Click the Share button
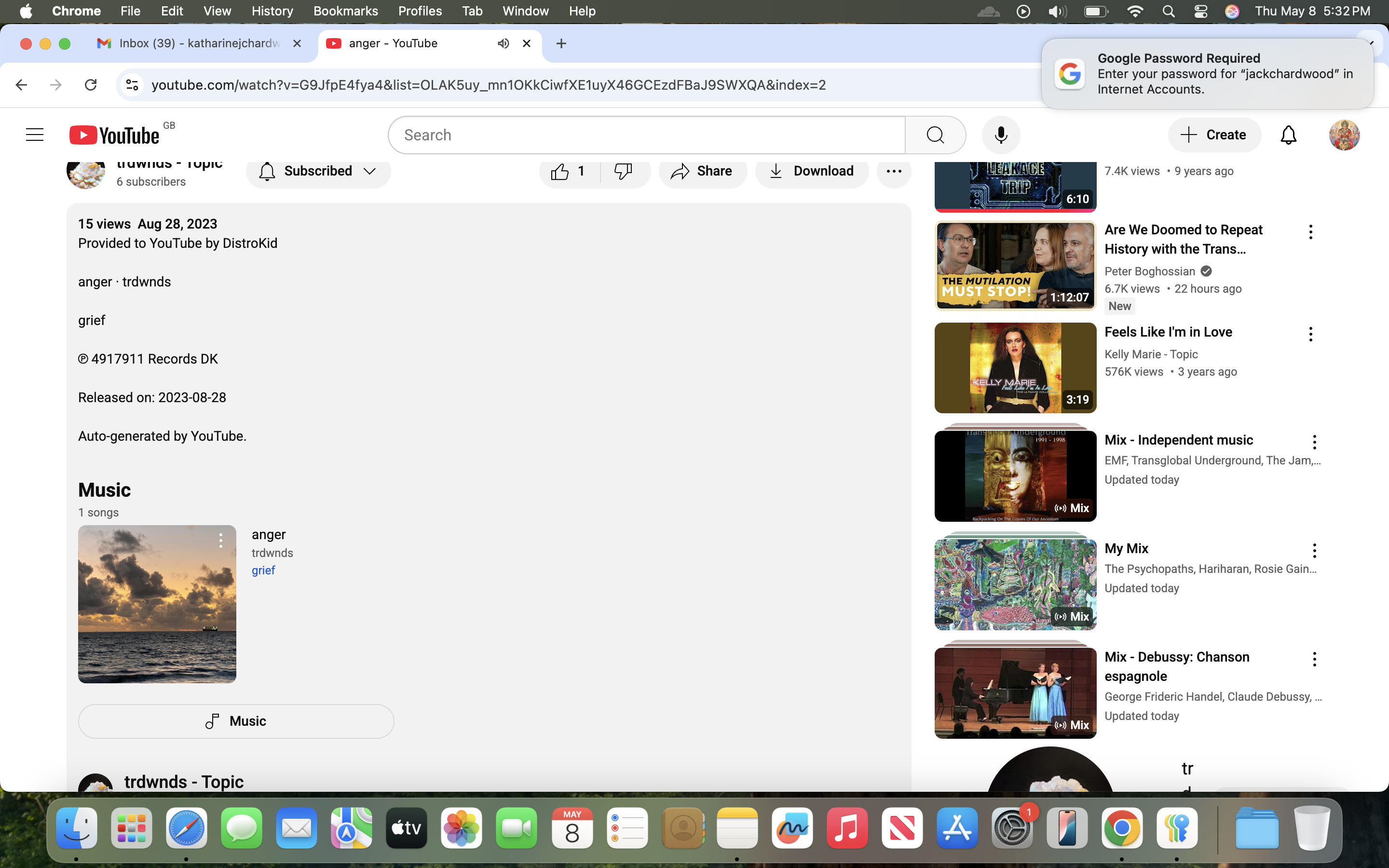This screenshot has height=868, width=1389. point(702,171)
